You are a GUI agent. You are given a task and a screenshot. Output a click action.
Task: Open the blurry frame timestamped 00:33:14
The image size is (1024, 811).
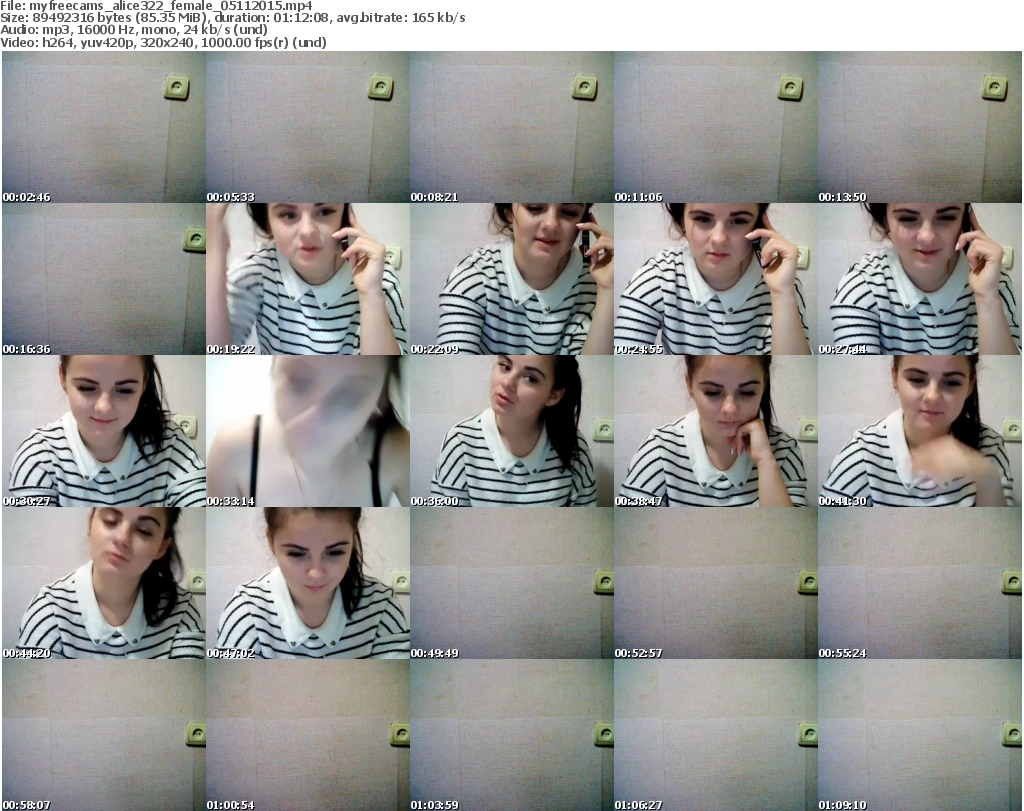[308, 431]
